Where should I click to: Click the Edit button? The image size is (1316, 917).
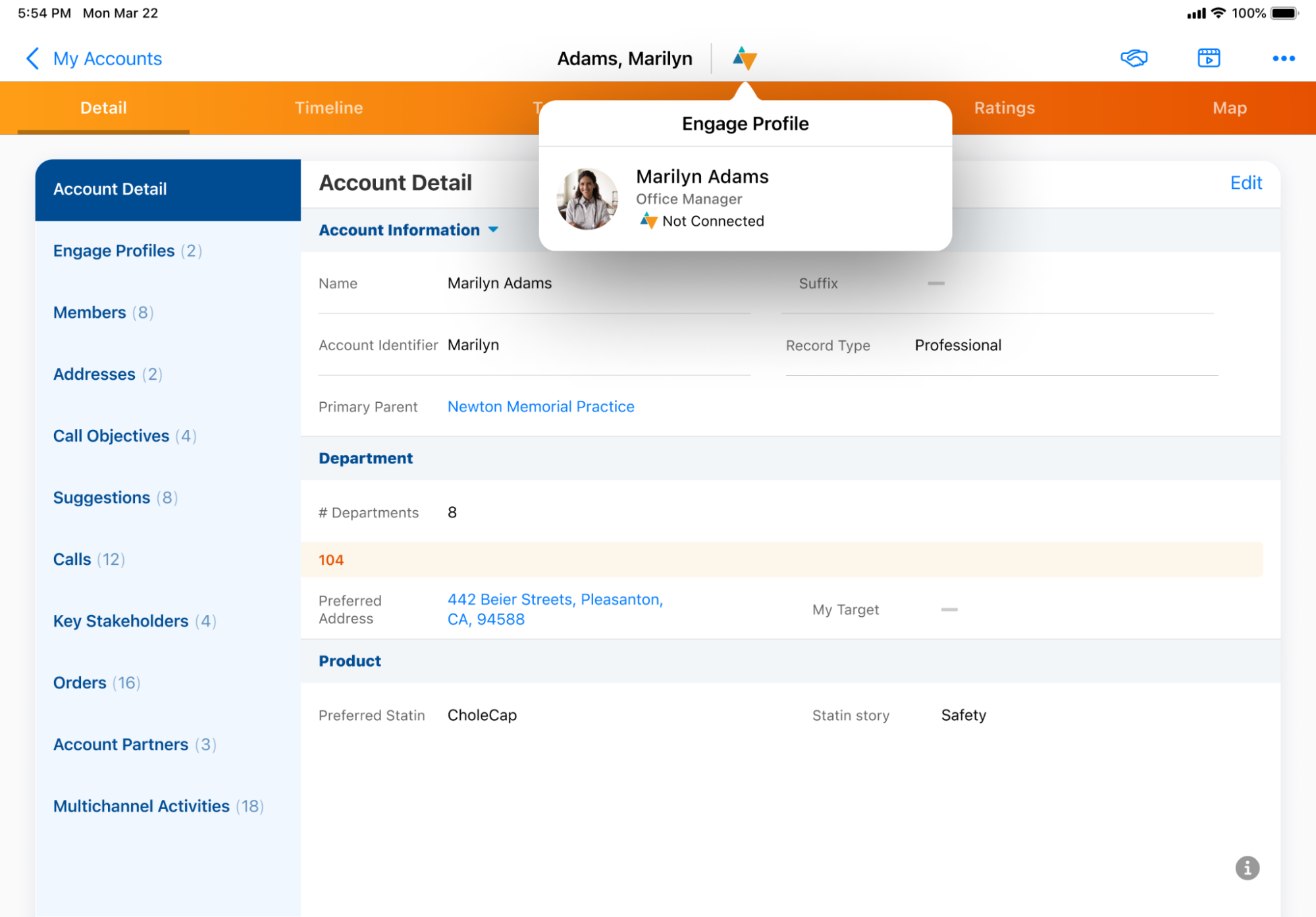[1246, 182]
